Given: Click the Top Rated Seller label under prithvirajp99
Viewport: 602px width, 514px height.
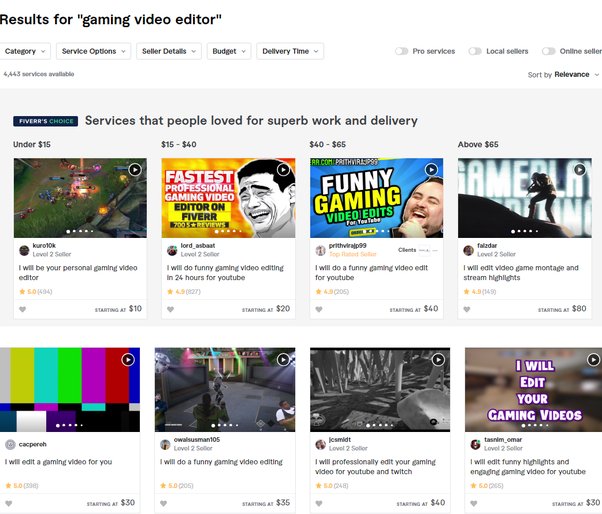Looking at the screenshot, I should point(352,255).
